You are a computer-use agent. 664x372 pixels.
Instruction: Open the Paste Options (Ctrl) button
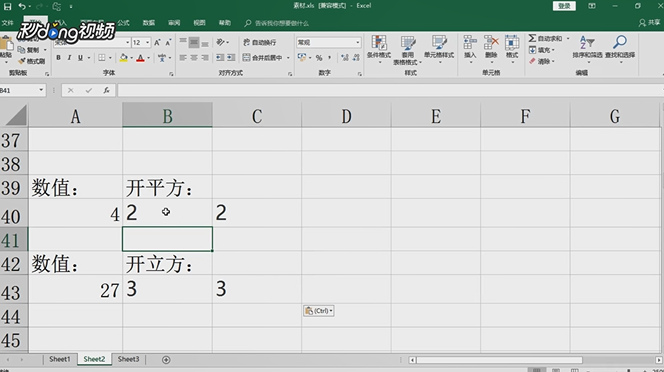[x=318, y=311]
